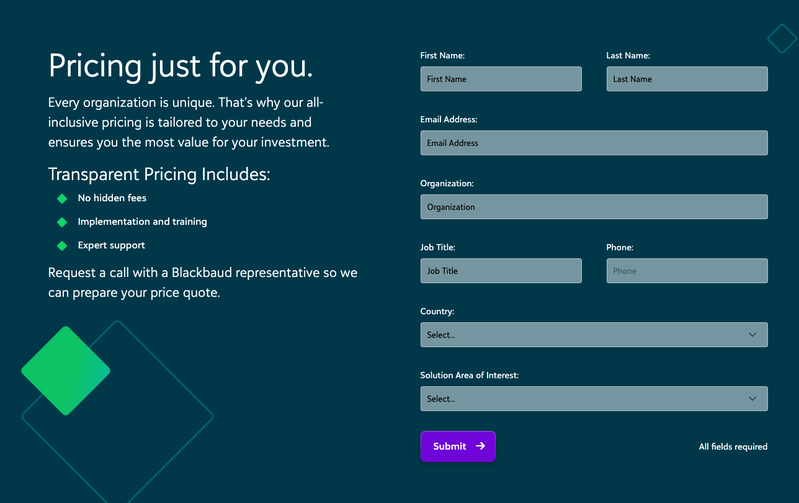
Task: Click the 'Email Address:' label
Action: click(448, 120)
